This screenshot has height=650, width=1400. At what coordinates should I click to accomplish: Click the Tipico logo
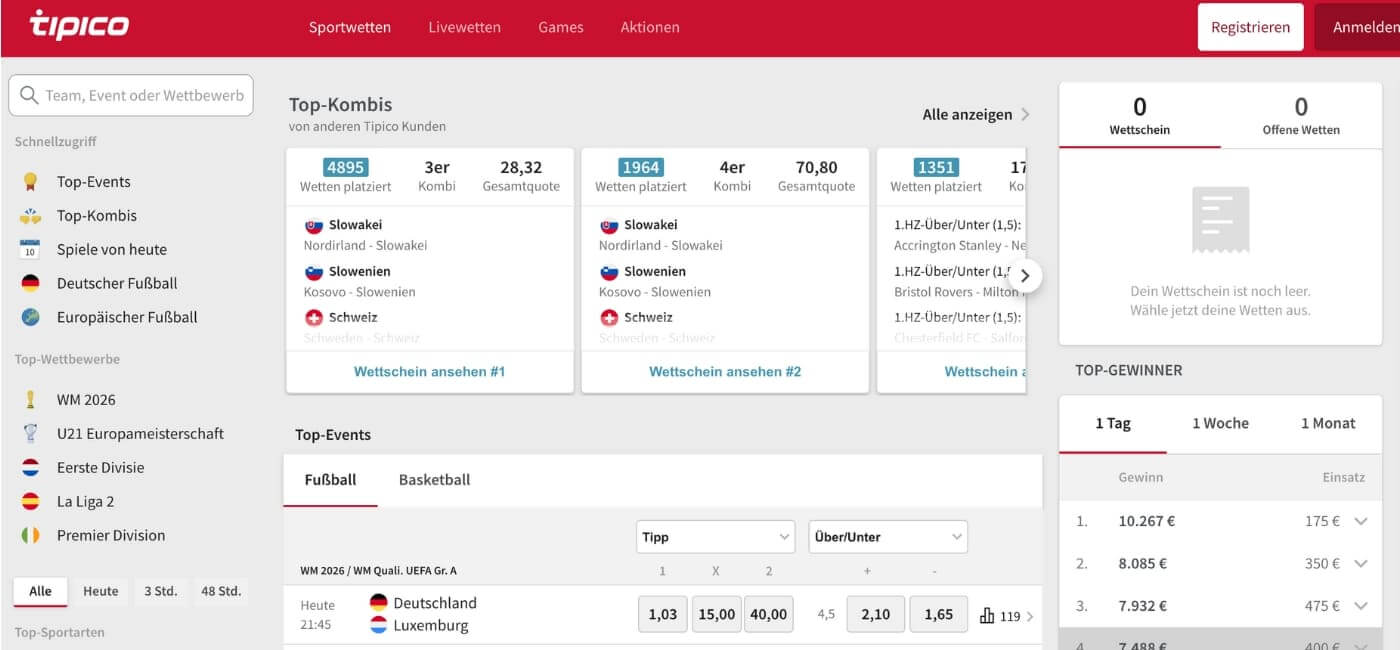tap(79, 25)
